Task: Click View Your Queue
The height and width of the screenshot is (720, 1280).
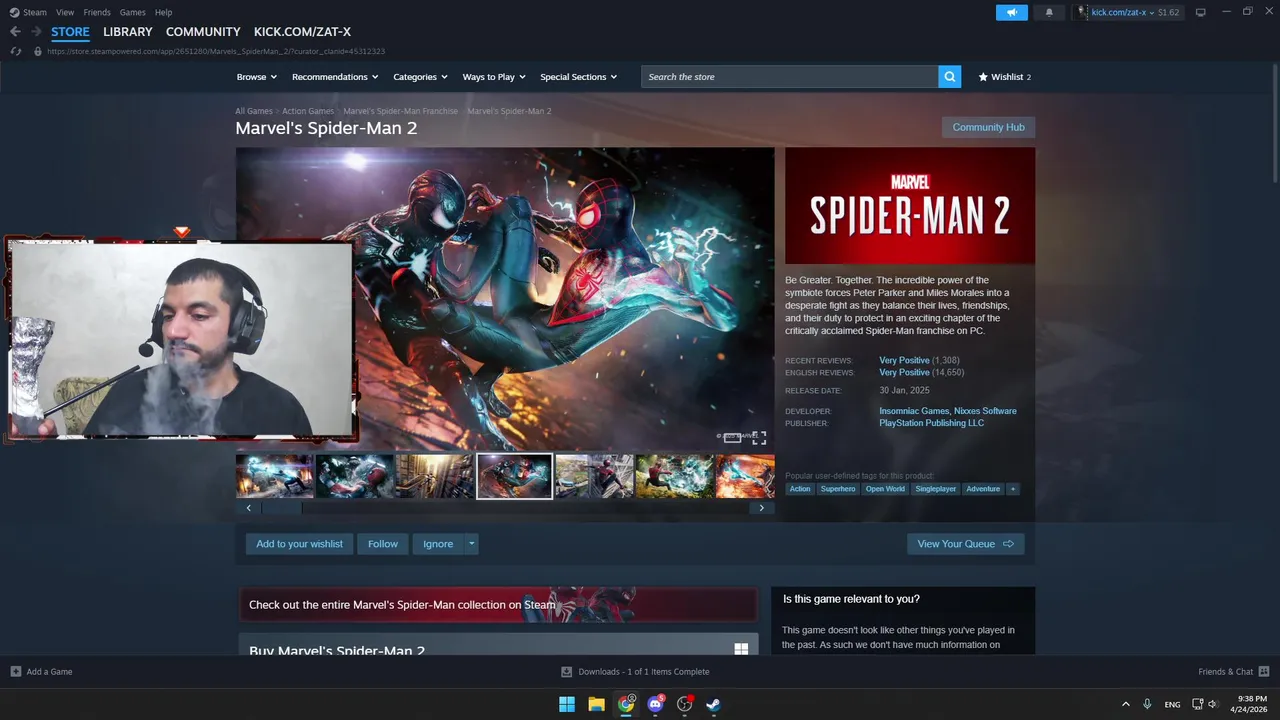Action: click(x=965, y=544)
